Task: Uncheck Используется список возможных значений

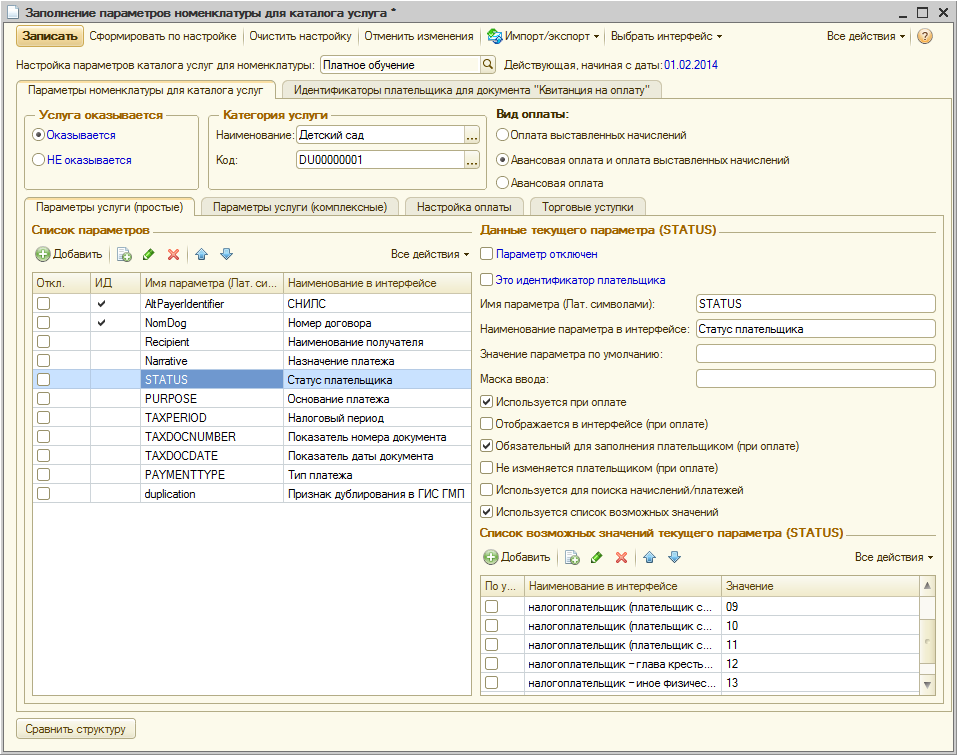Action: tap(486, 512)
